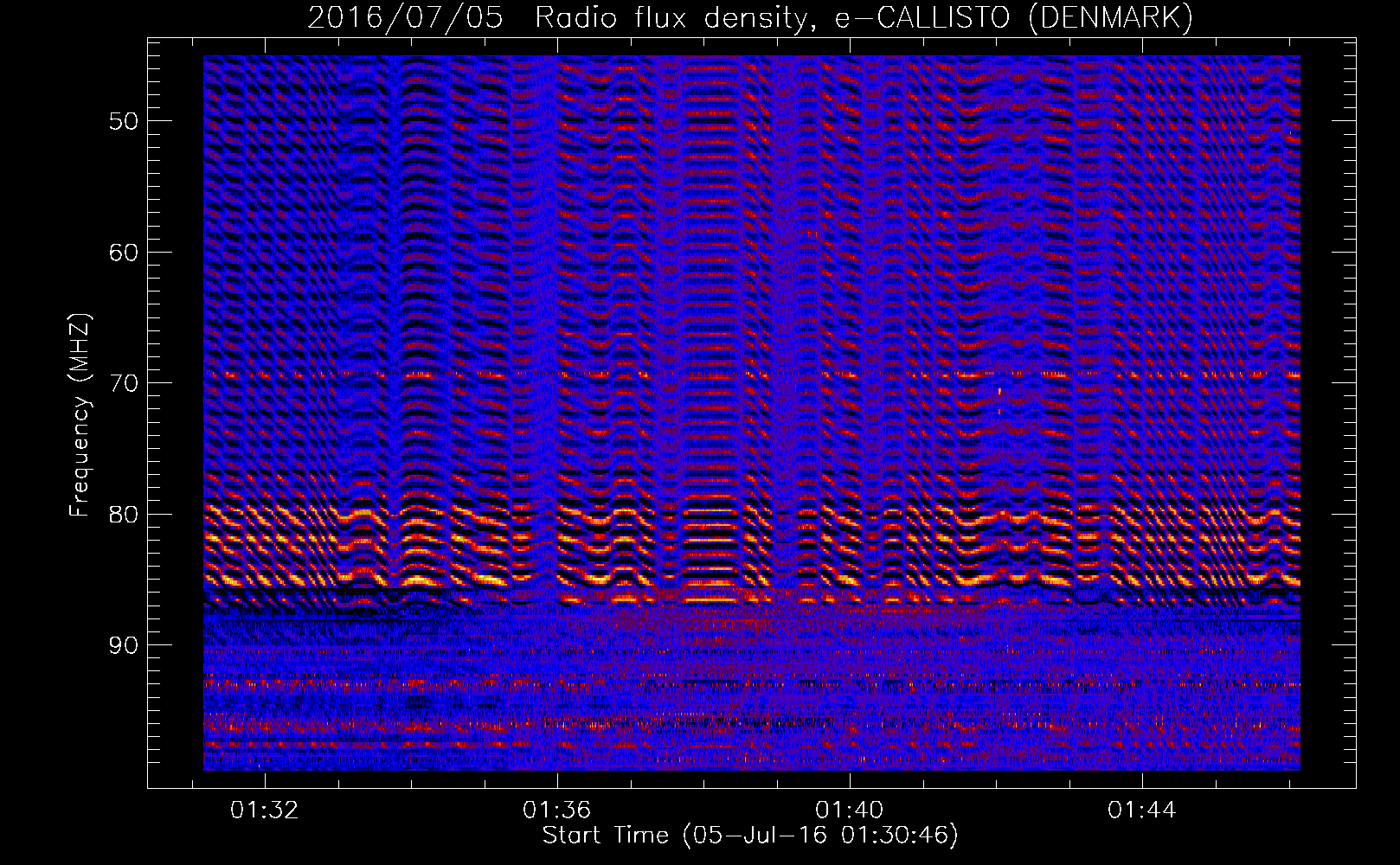
Task: Click the 01:32 time tick label
Action: [264, 810]
